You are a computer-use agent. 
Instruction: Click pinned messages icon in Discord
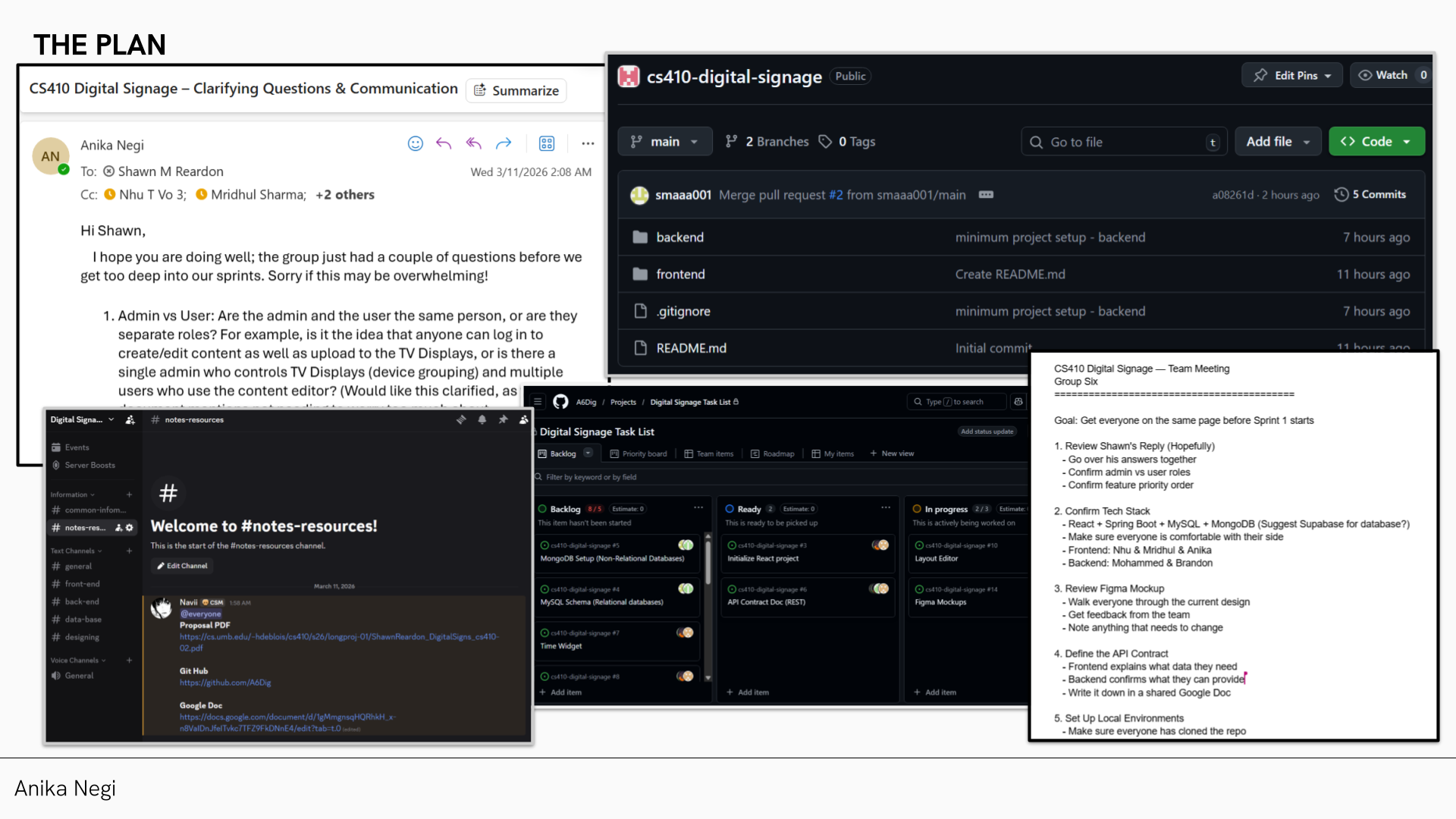pyautogui.click(x=503, y=419)
